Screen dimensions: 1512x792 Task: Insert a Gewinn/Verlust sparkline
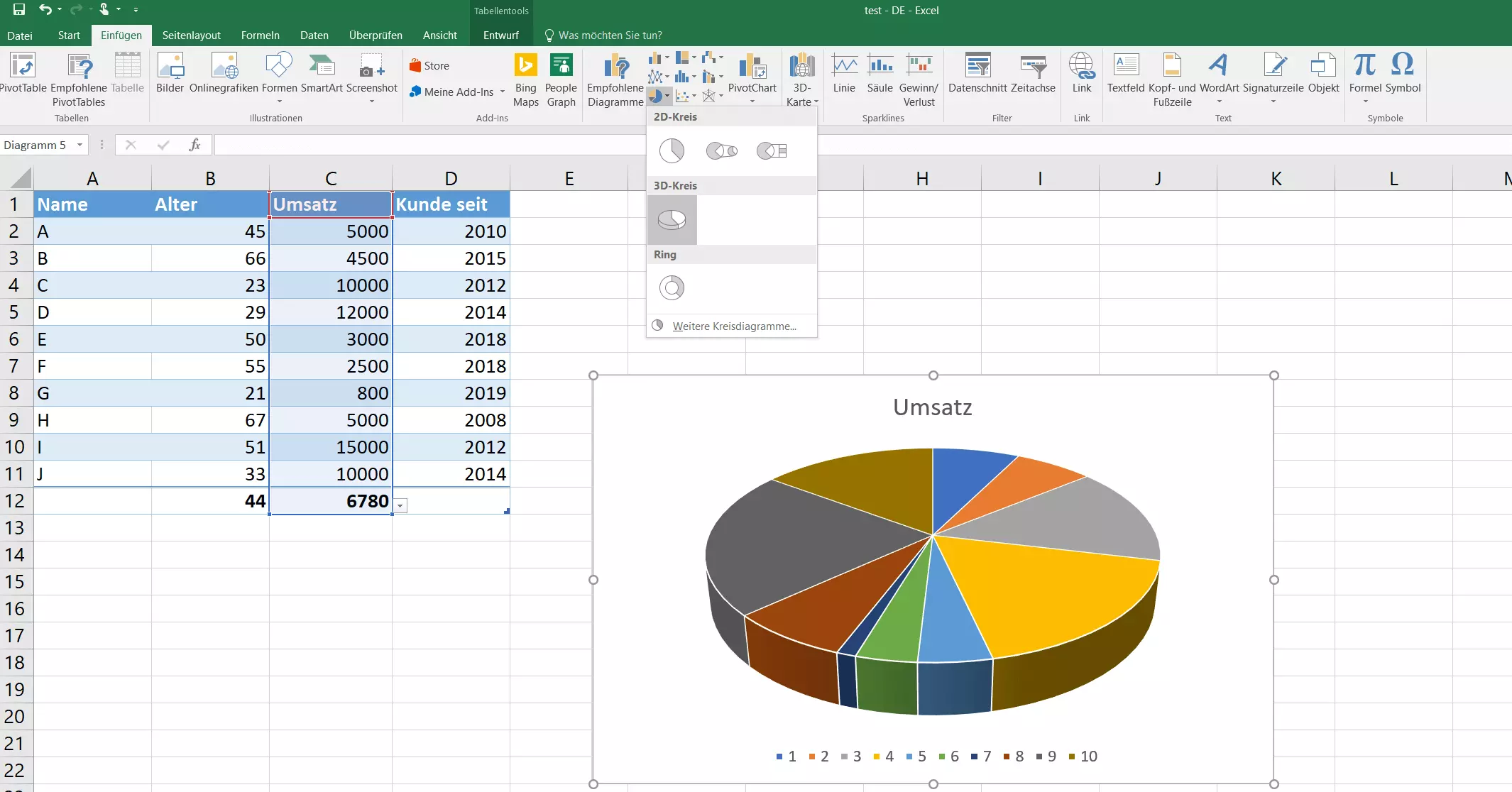tap(919, 79)
